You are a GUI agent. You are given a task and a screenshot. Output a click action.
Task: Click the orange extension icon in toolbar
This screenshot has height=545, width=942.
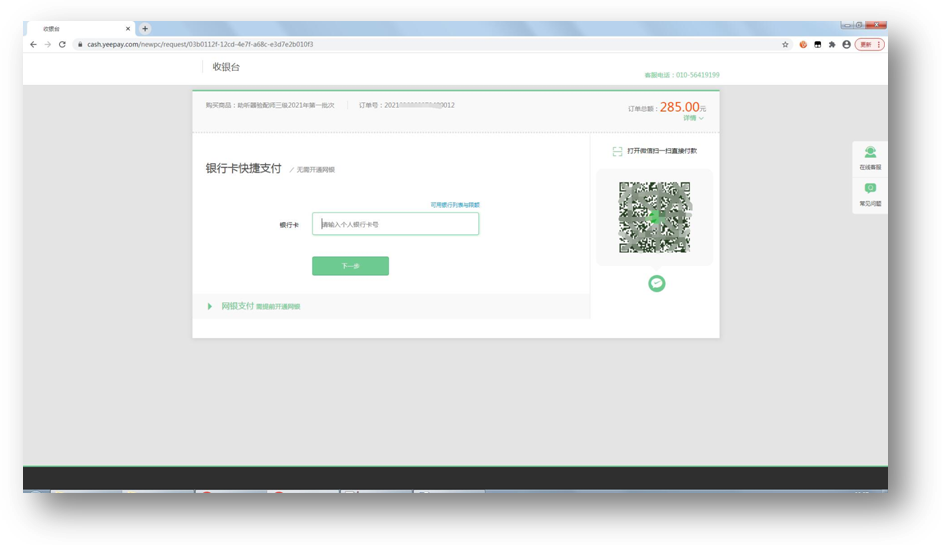coord(803,44)
